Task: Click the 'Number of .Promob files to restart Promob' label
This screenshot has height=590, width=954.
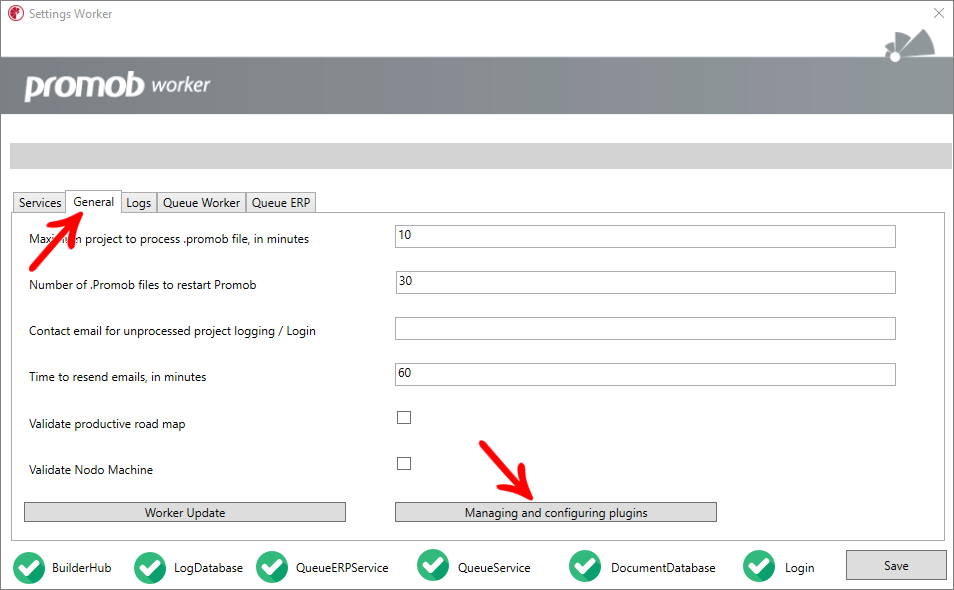Action: coord(142,285)
